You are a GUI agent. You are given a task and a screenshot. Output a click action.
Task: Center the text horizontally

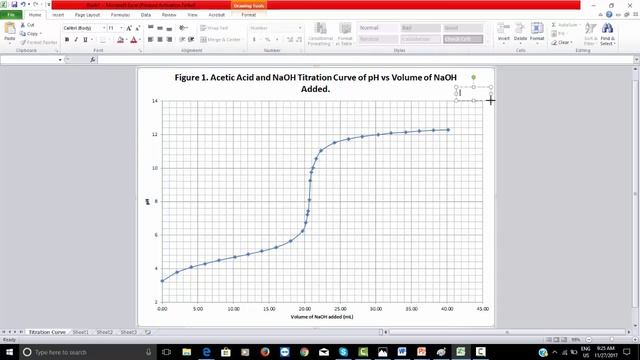(x=160, y=40)
